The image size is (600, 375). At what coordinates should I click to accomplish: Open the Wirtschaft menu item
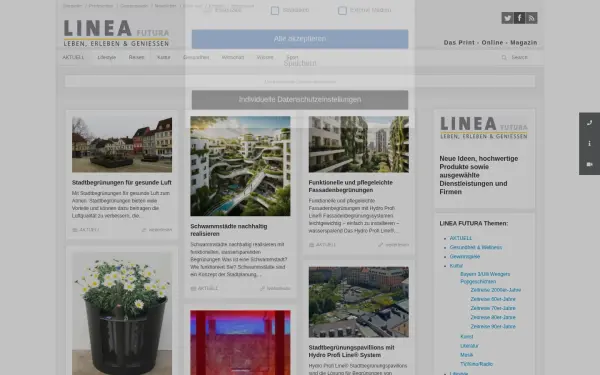tap(233, 57)
